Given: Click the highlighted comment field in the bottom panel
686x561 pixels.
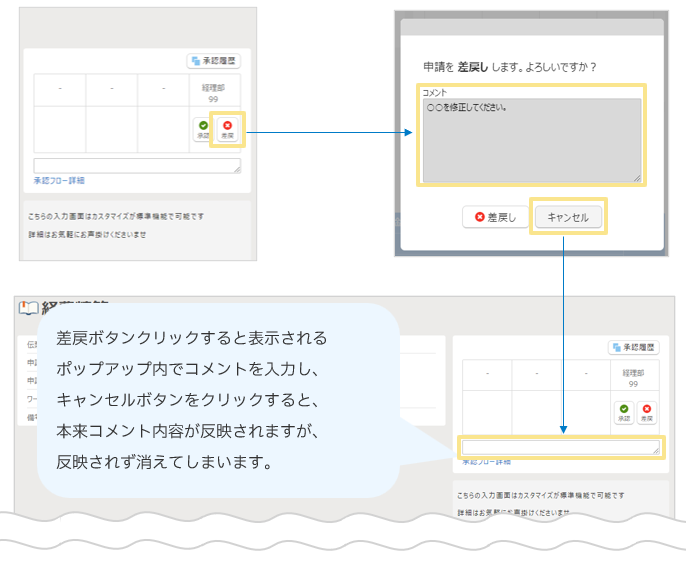Looking at the screenshot, I should tap(559, 448).
